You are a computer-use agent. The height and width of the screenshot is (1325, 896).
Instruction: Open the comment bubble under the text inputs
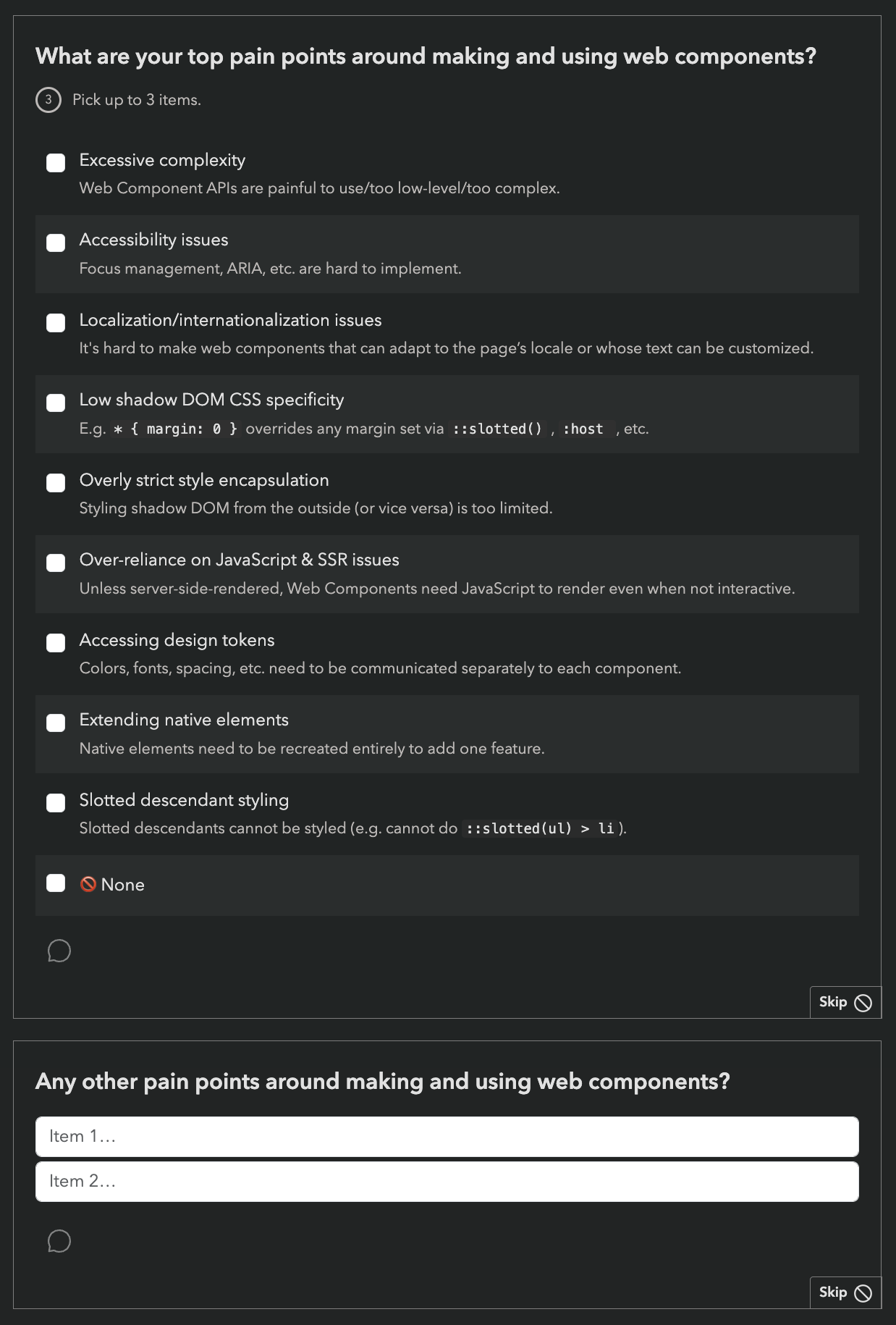tap(58, 1242)
